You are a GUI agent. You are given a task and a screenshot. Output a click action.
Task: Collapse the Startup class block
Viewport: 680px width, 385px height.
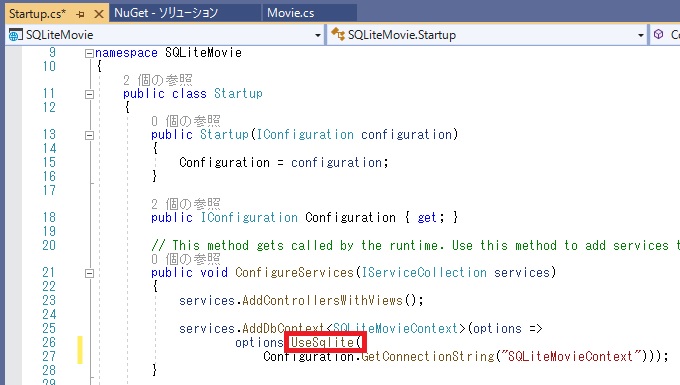(x=89, y=94)
